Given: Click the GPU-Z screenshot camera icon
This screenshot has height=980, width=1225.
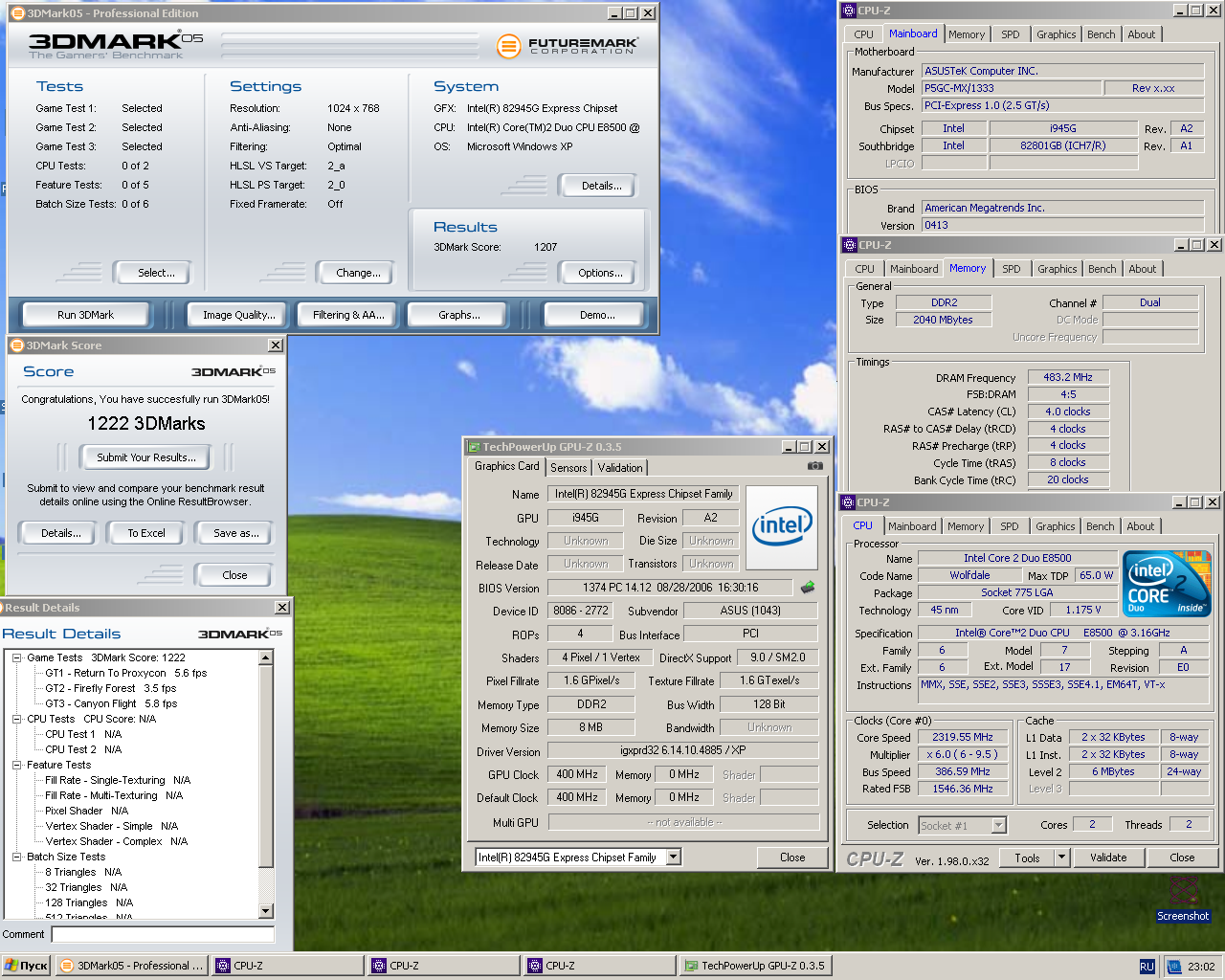Looking at the screenshot, I should pos(814,466).
